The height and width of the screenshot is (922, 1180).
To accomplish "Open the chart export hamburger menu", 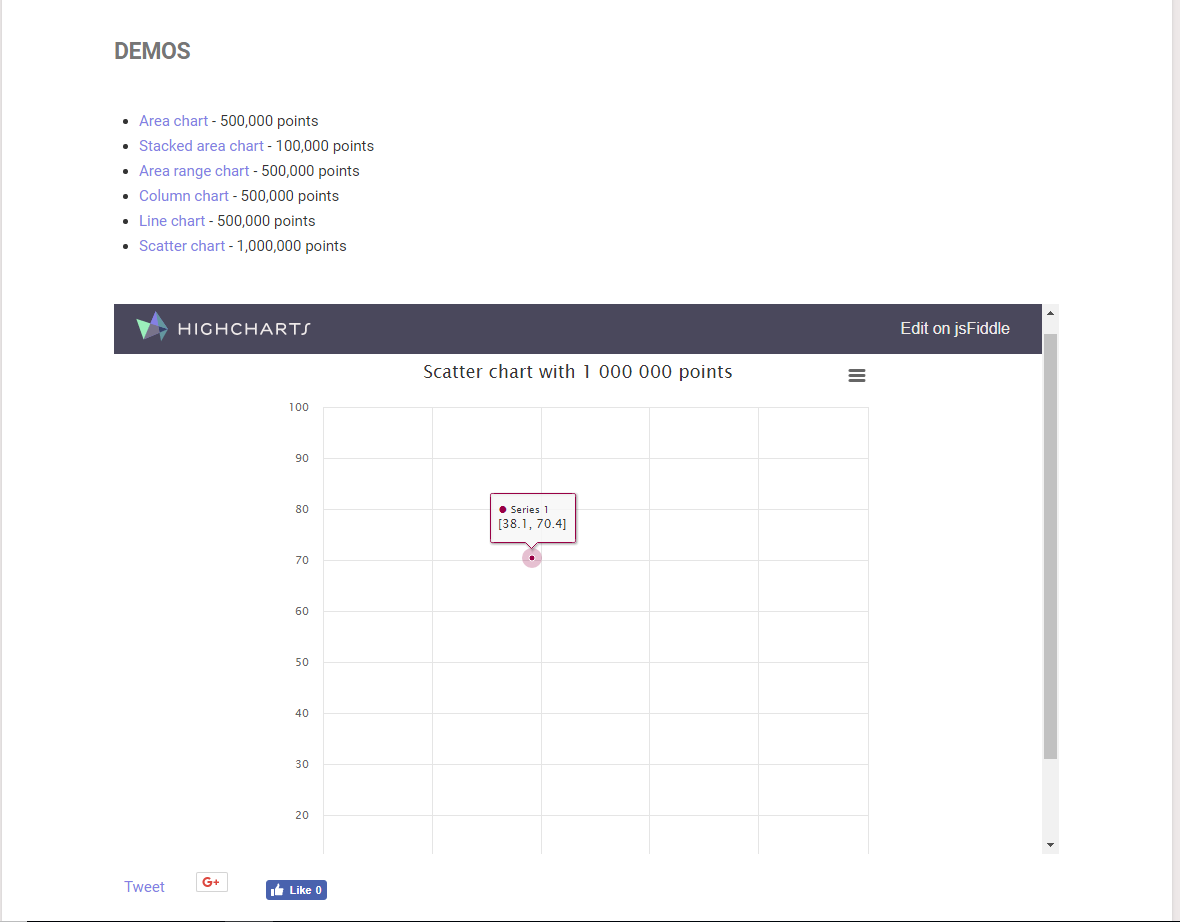I will pos(857,375).
